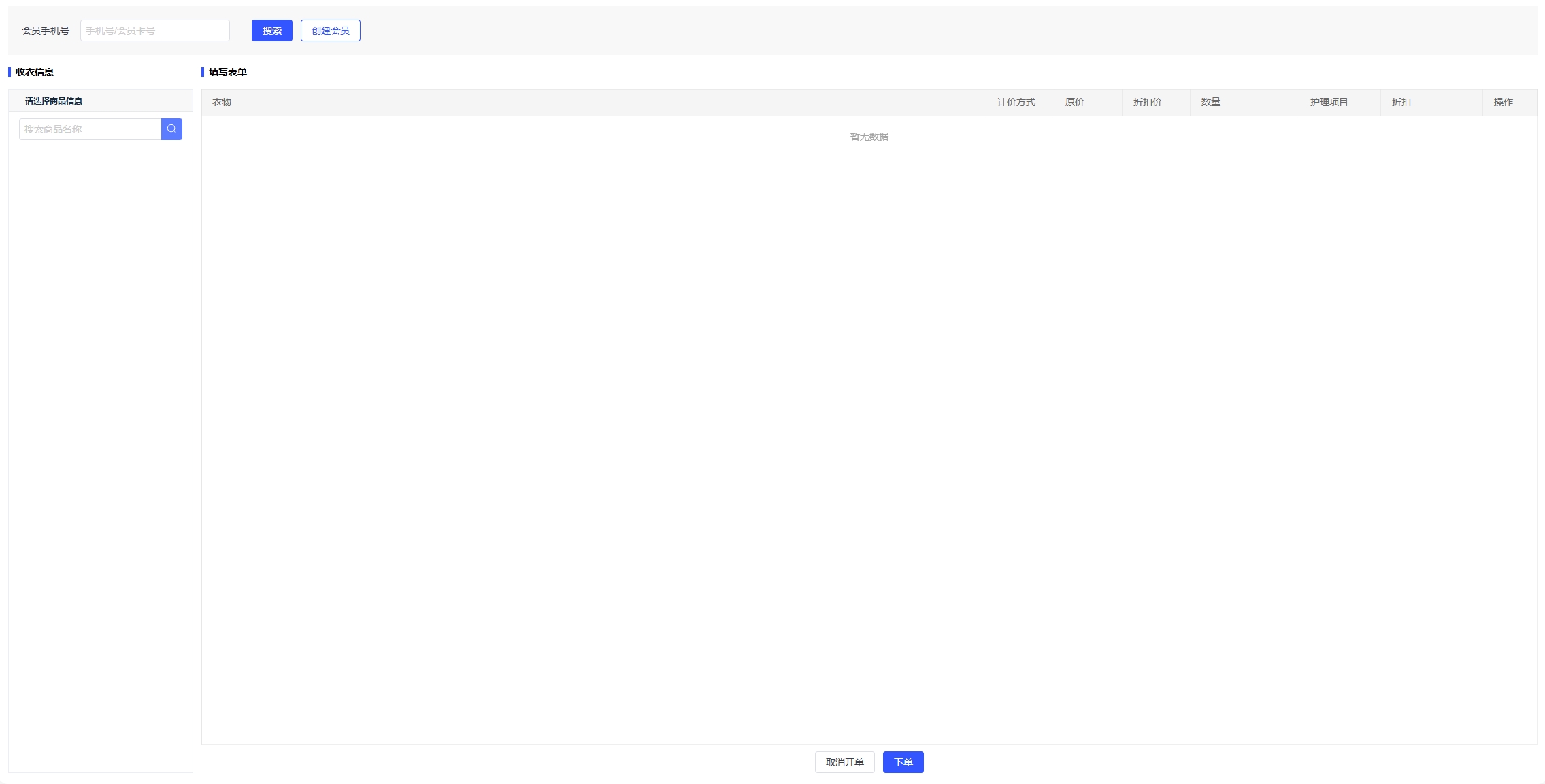Cancel the order with 取消开单

pos(844,762)
